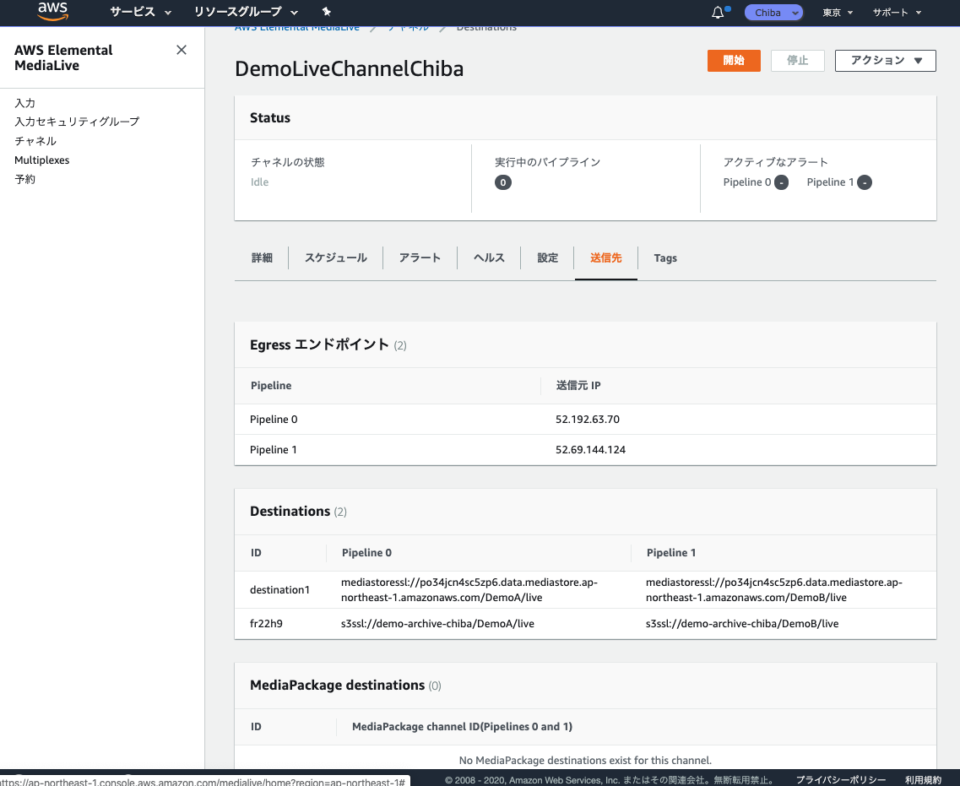This screenshot has width=960, height=786.
Task: Click Pipeline 1 active alerts badge
Action: click(864, 182)
